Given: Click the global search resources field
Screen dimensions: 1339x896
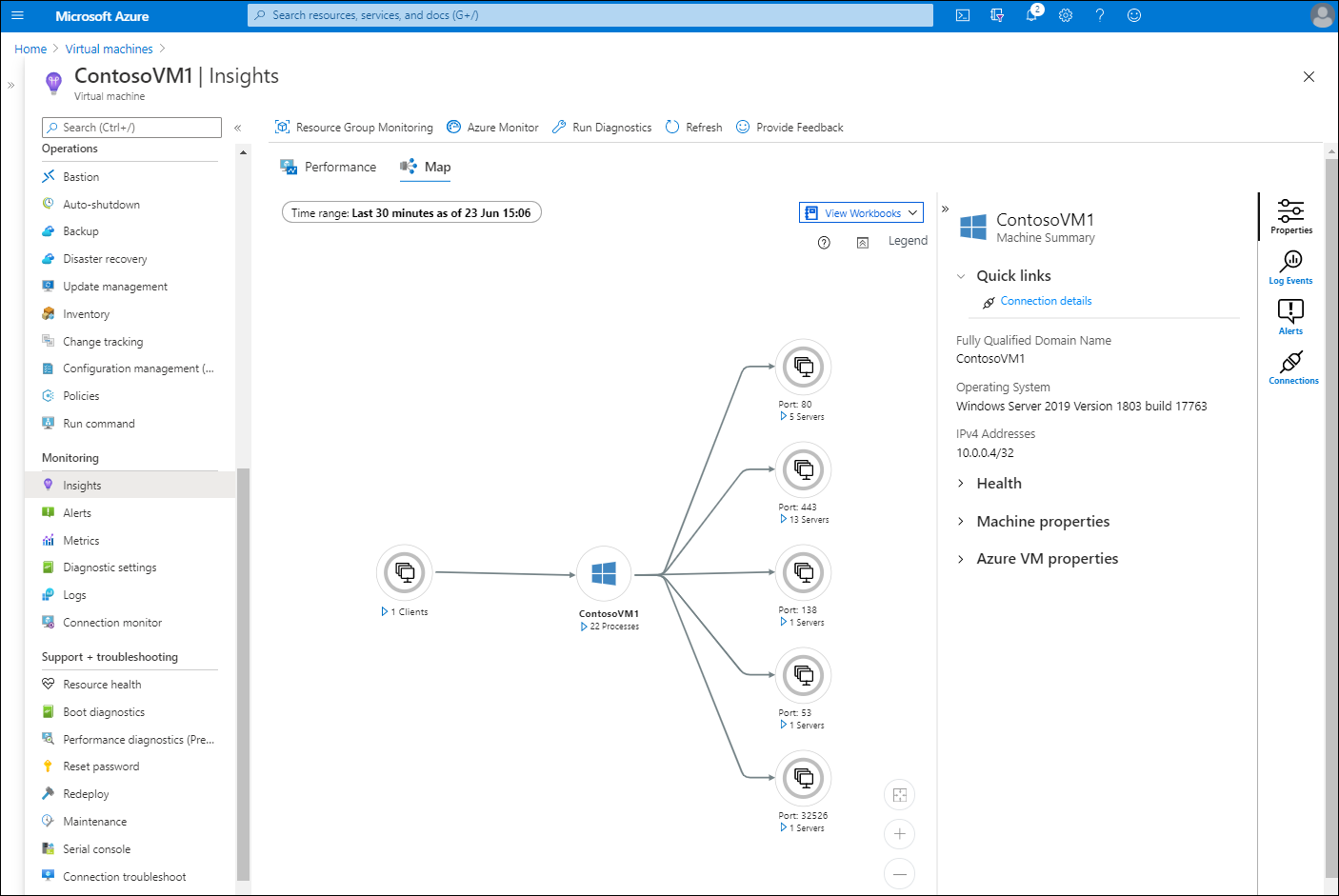Looking at the screenshot, I should 590,15.
